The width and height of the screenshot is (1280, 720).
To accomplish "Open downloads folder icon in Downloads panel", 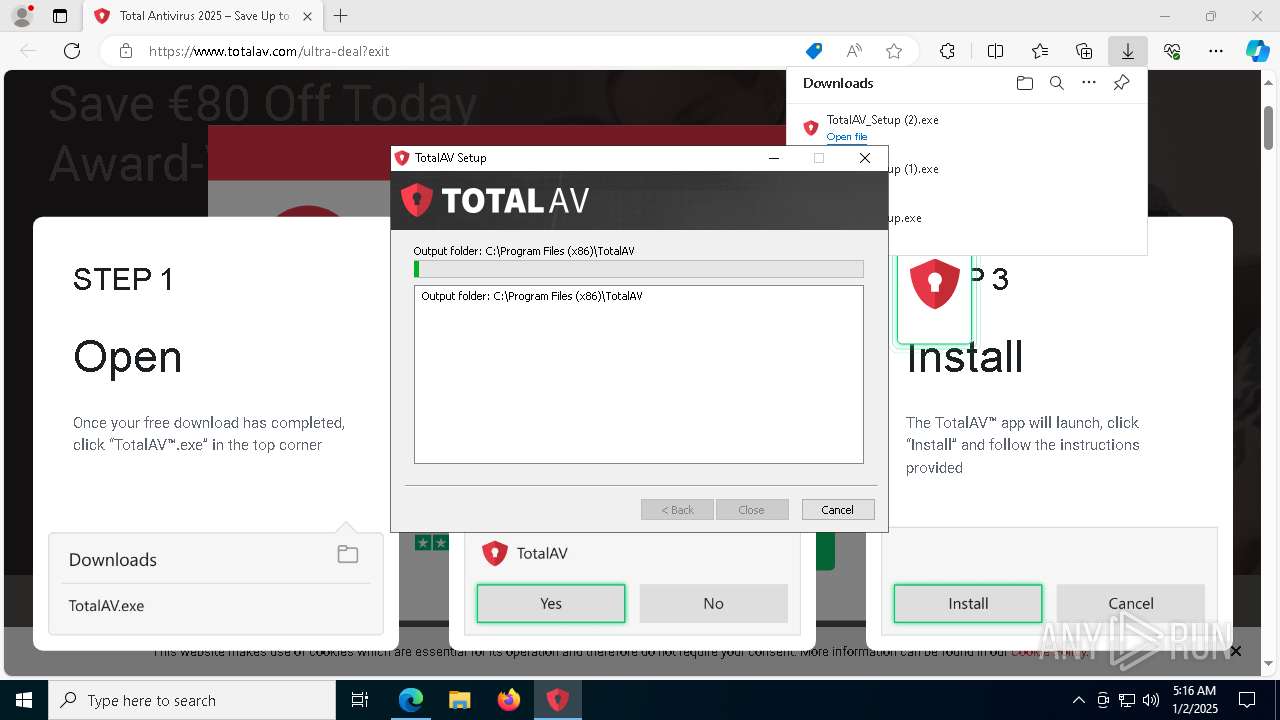I will (1024, 83).
